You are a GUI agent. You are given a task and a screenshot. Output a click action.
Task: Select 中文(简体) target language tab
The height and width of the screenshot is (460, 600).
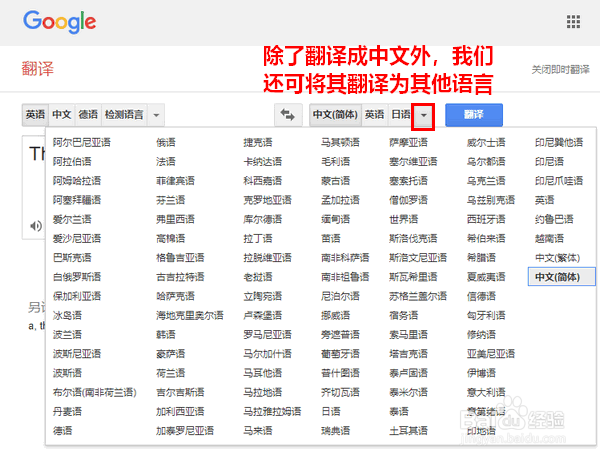coord(335,115)
